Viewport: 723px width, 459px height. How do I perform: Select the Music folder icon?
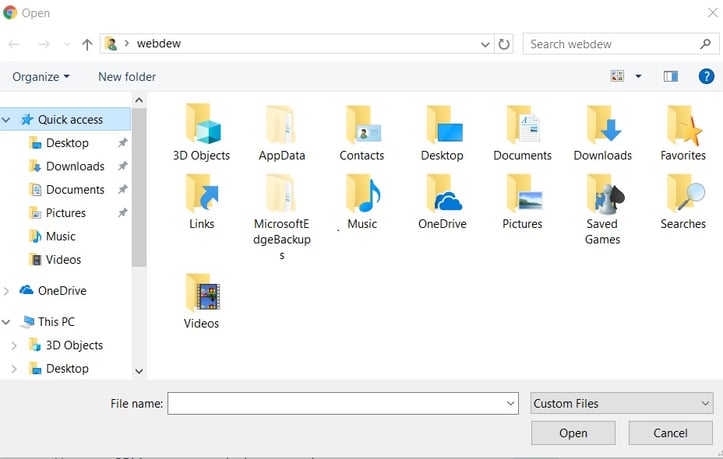click(362, 194)
